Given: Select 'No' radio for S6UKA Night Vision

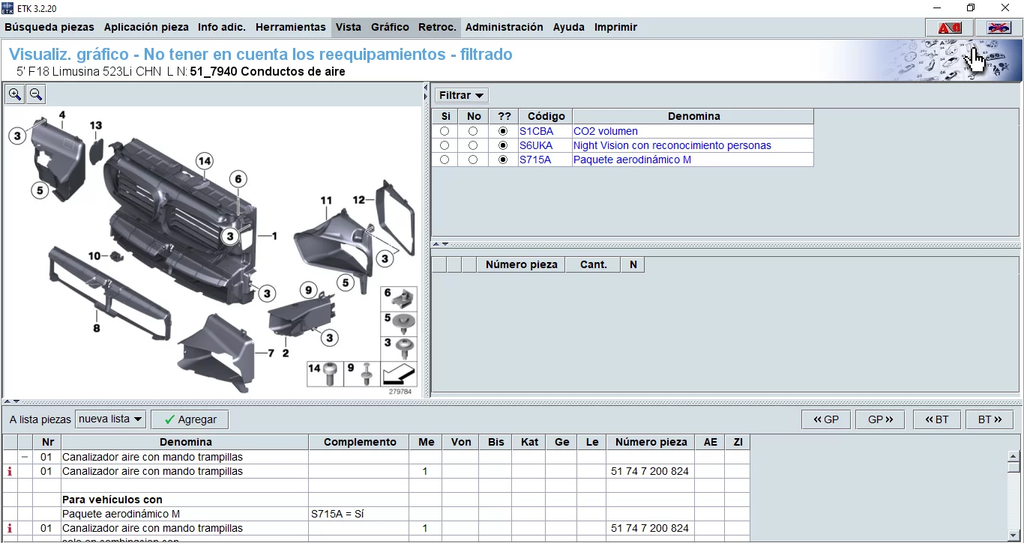Looking at the screenshot, I should 473,146.
